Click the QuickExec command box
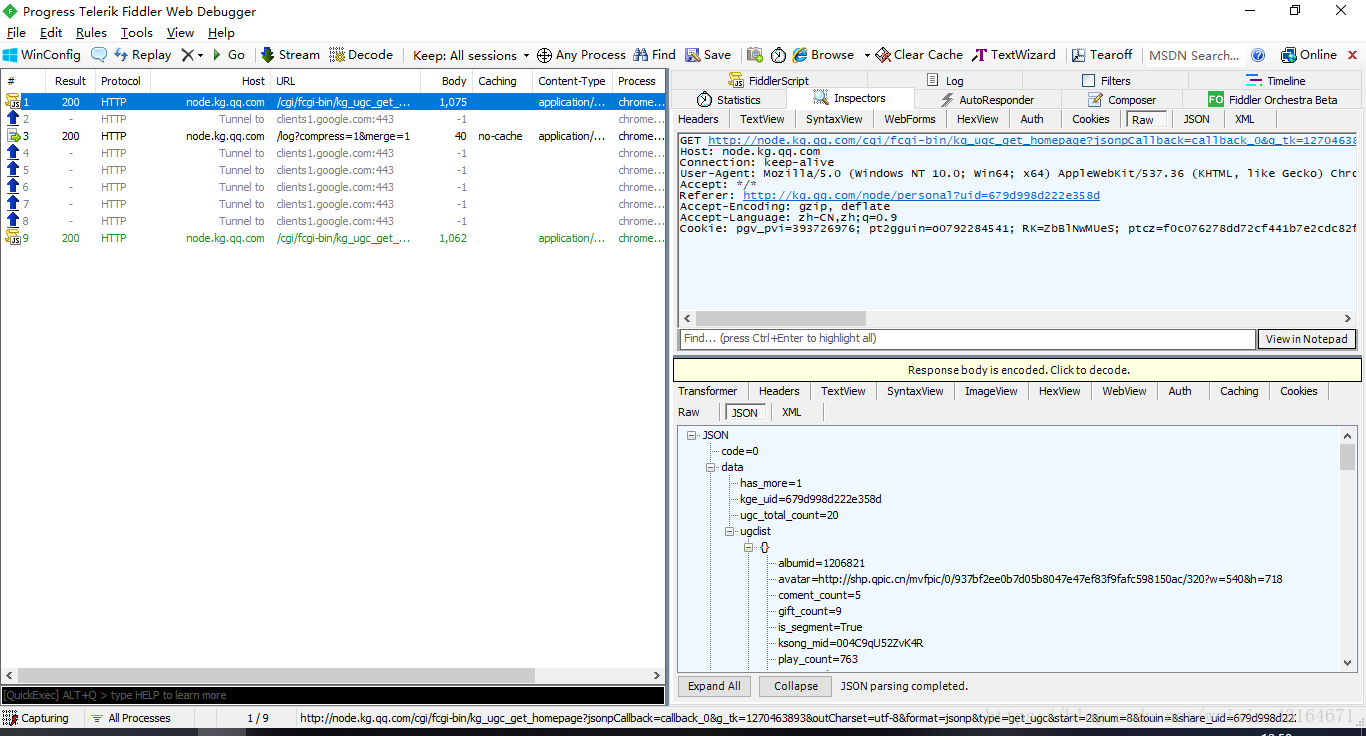This screenshot has height=736, width=1366. [332, 695]
